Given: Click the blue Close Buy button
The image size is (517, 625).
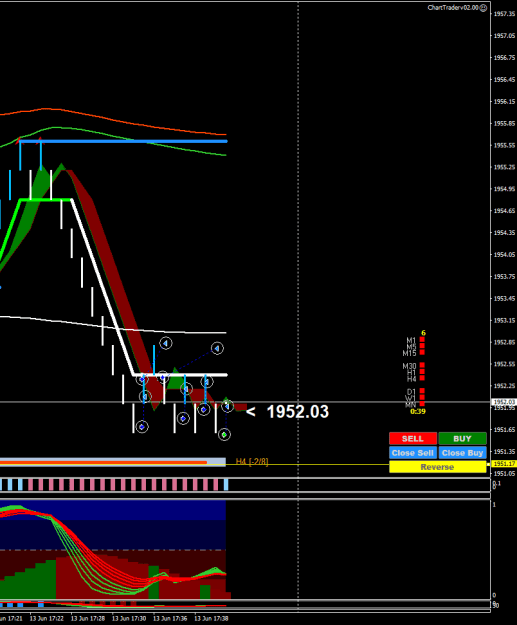Looking at the screenshot, I should (x=462, y=453).
